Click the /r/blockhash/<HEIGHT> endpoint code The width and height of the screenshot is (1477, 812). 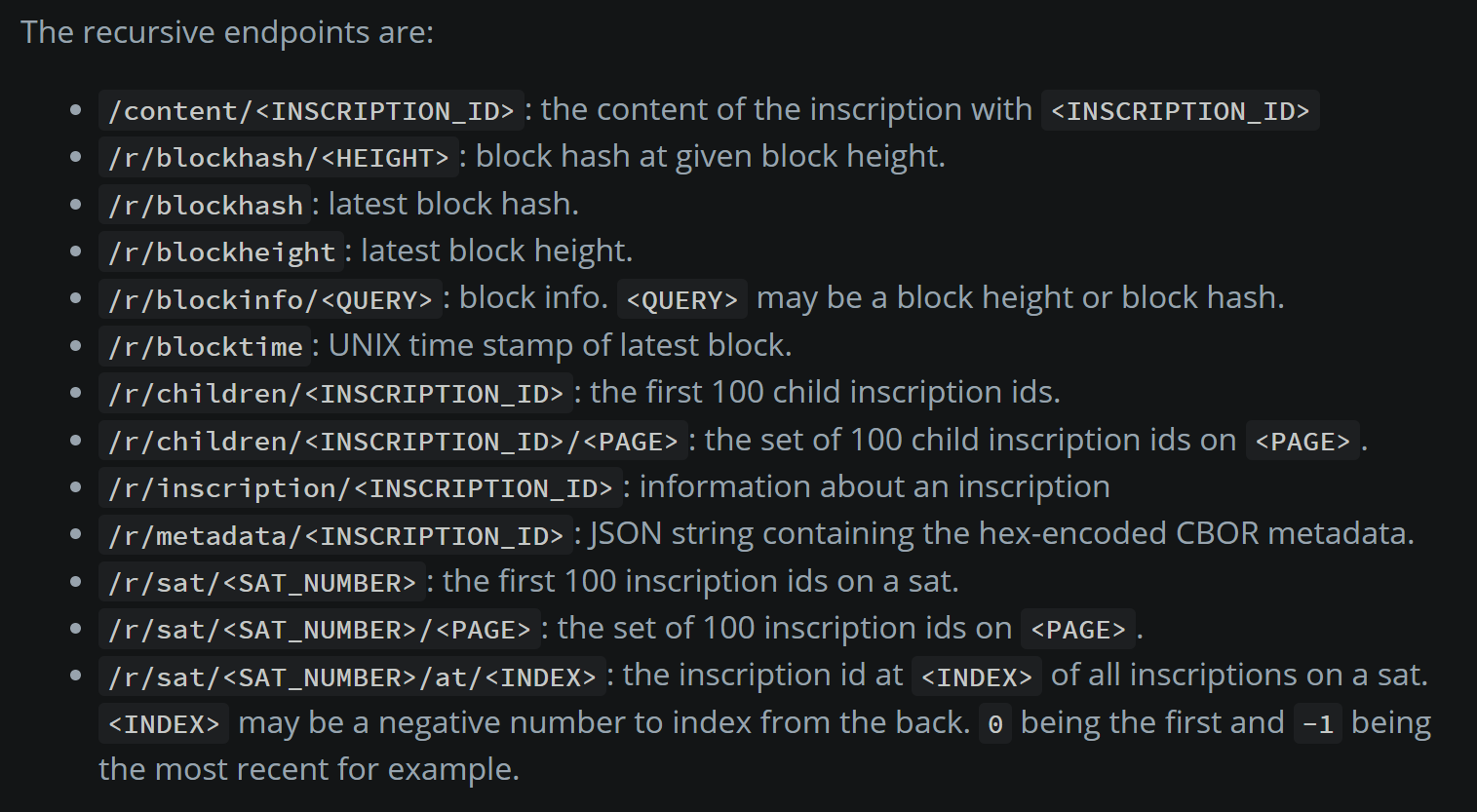278,158
